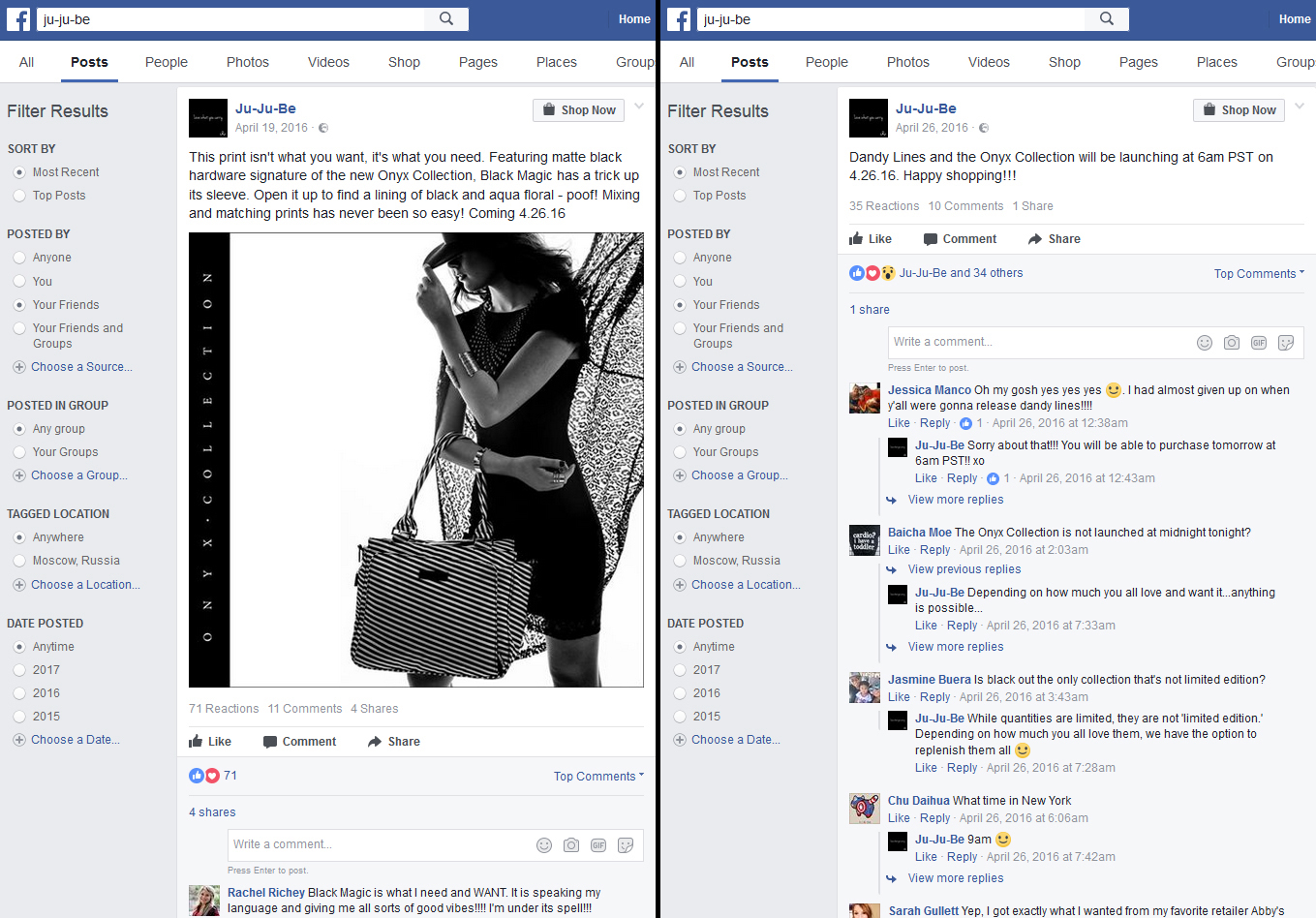Click Shop Now on April 26 post

click(x=1239, y=110)
